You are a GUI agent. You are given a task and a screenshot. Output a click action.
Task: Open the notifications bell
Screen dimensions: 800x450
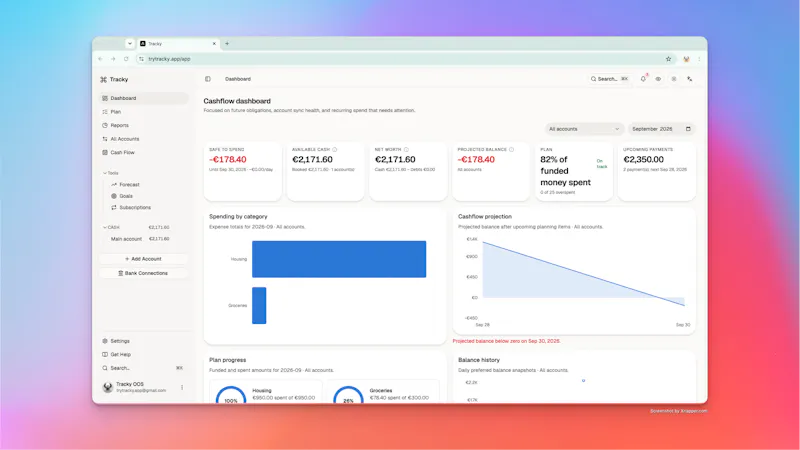click(643, 79)
